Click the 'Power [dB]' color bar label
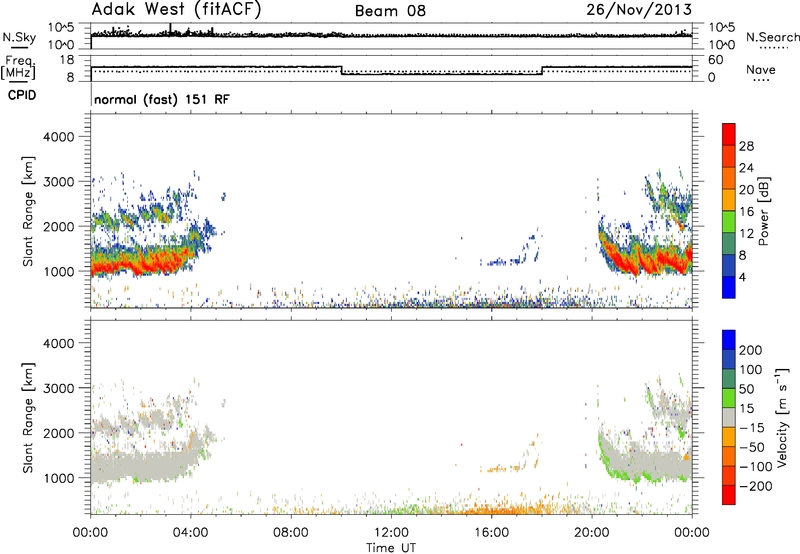 [x=763, y=211]
